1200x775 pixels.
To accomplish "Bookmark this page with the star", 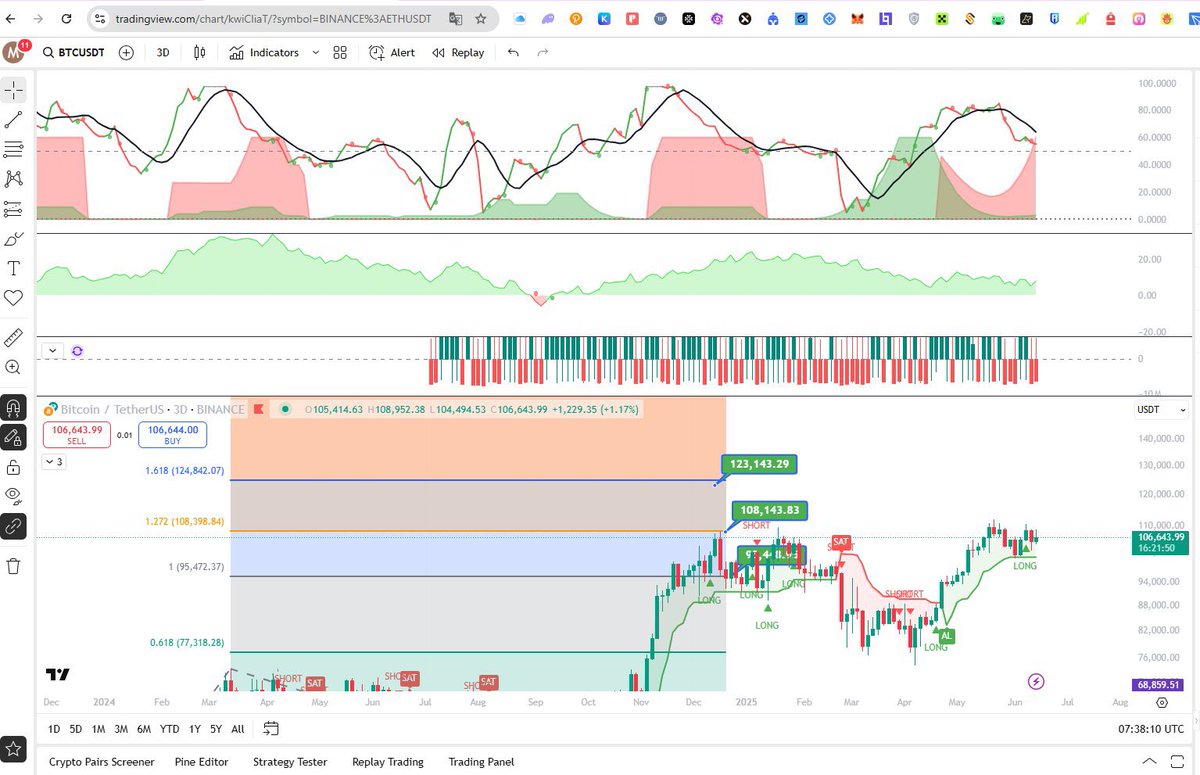I will coord(481,19).
